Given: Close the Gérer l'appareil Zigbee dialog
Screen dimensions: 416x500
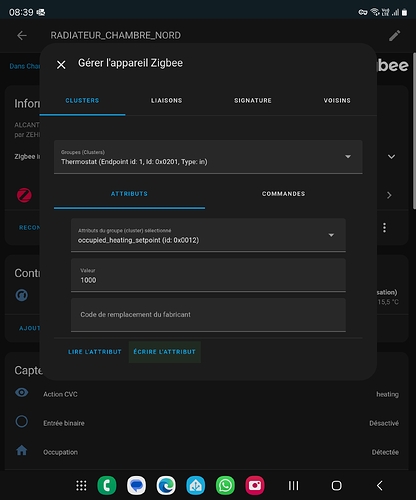Looking at the screenshot, I should pyautogui.click(x=61, y=65).
